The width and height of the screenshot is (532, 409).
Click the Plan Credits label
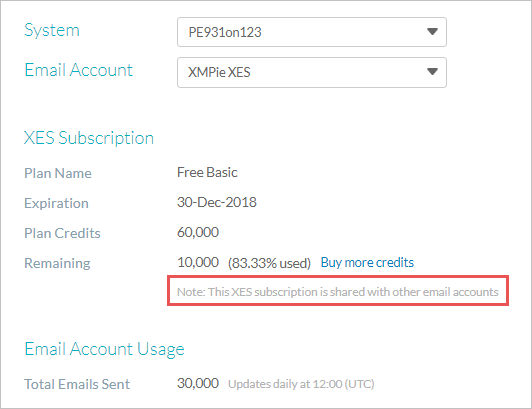point(62,233)
